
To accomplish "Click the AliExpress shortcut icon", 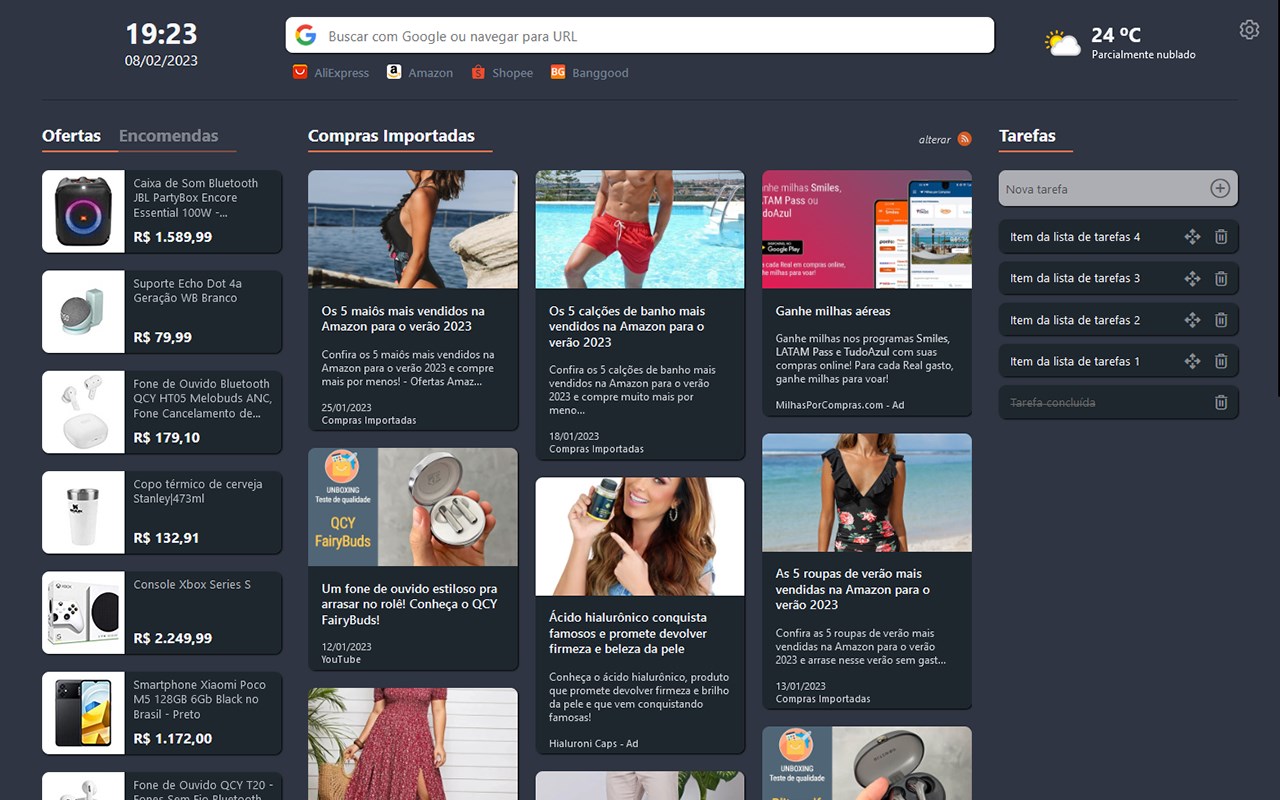I will 300,72.
